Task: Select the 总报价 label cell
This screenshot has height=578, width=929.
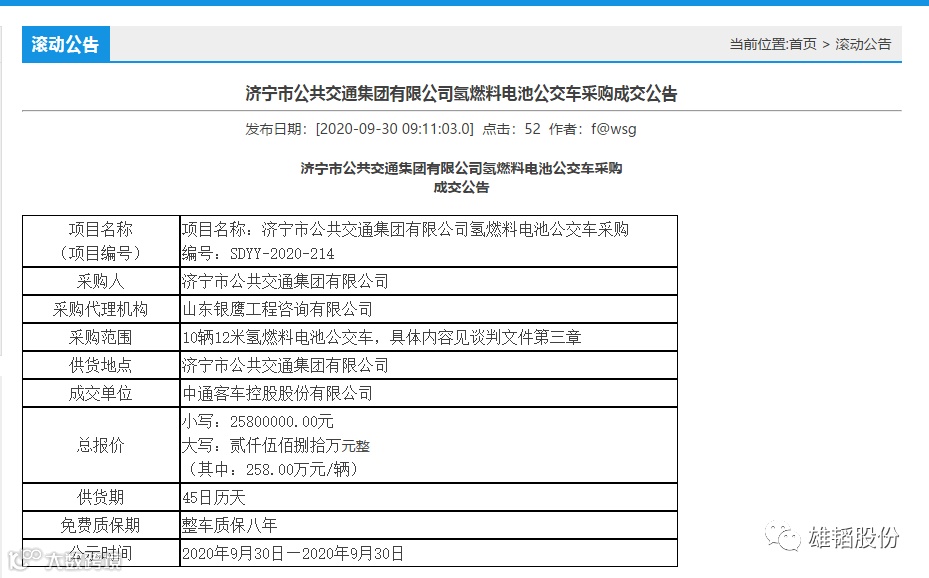Action: coord(101,445)
